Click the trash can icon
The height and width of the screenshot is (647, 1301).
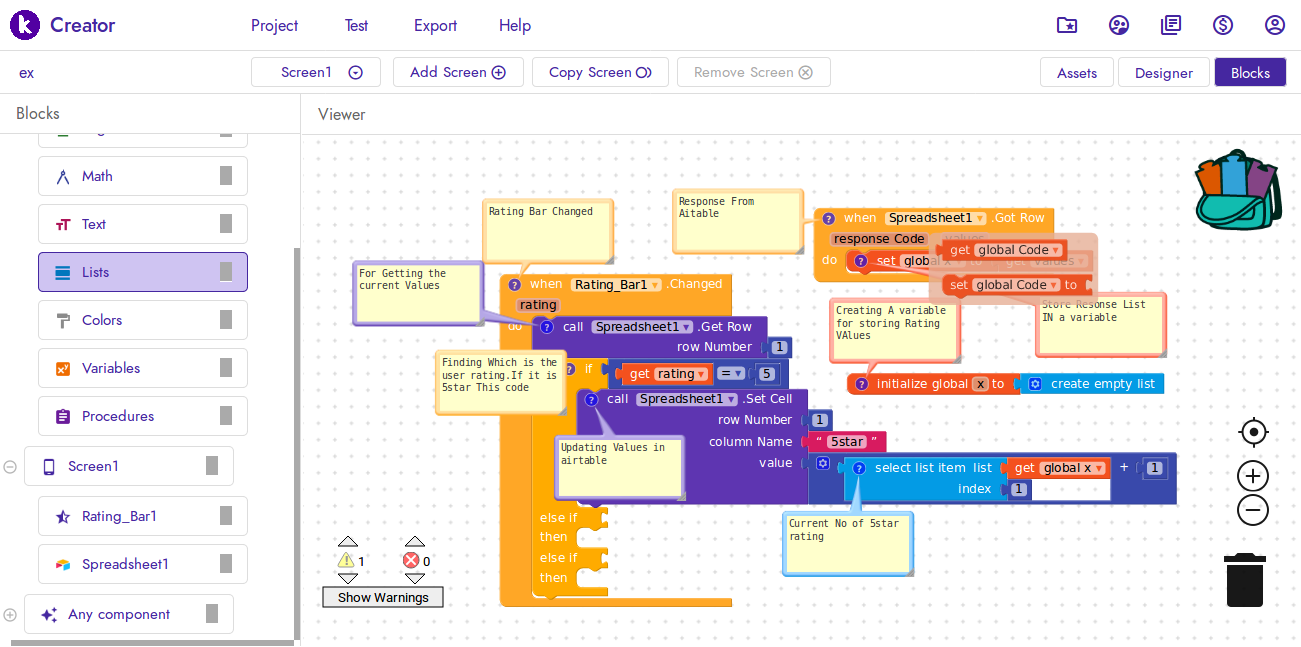point(1245,580)
